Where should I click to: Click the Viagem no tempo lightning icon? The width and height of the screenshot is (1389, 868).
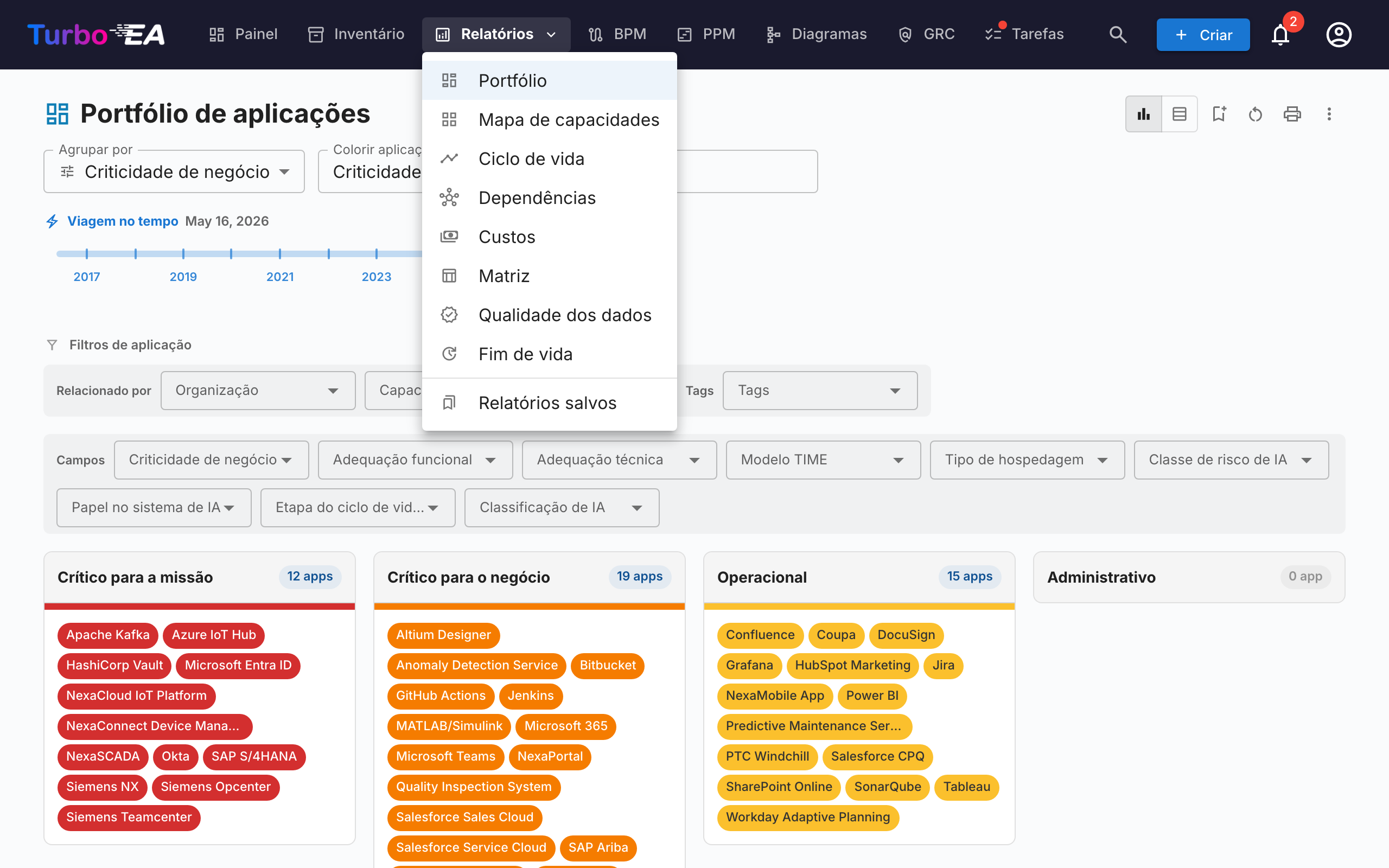pyautogui.click(x=52, y=221)
